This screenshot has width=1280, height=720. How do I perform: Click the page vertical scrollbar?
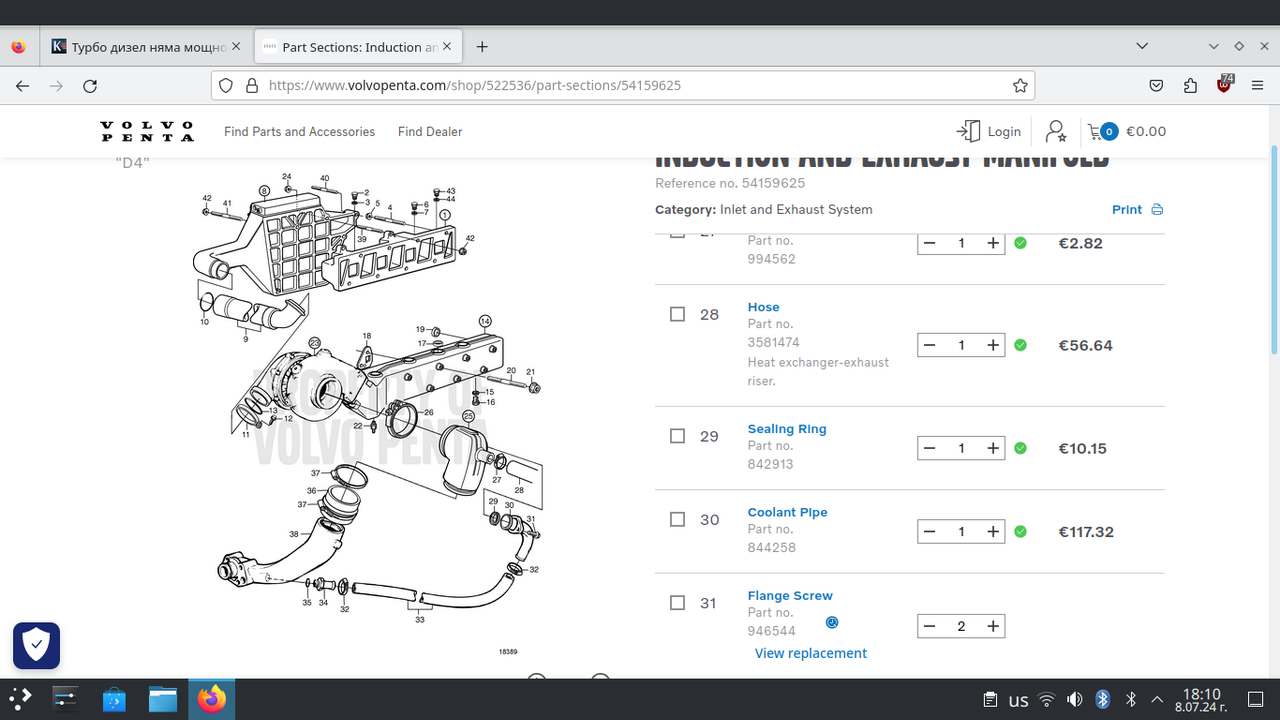[1274, 250]
